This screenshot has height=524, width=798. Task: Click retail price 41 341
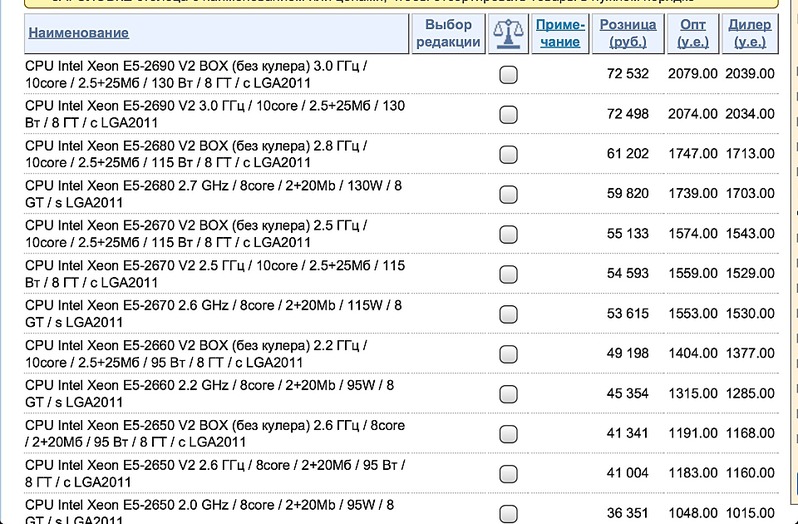[x=628, y=433]
